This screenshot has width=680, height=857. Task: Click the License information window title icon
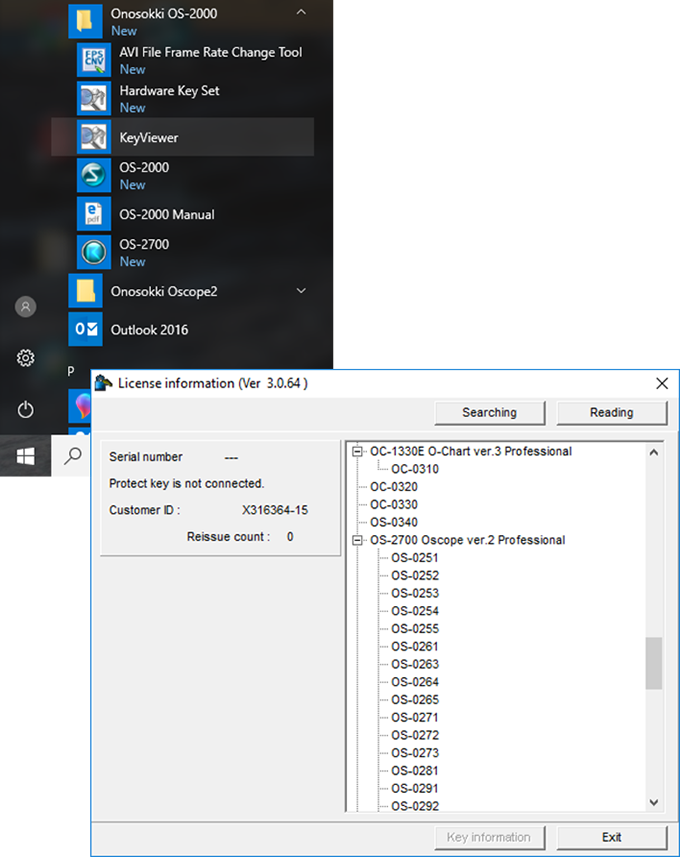[x=103, y=383]
